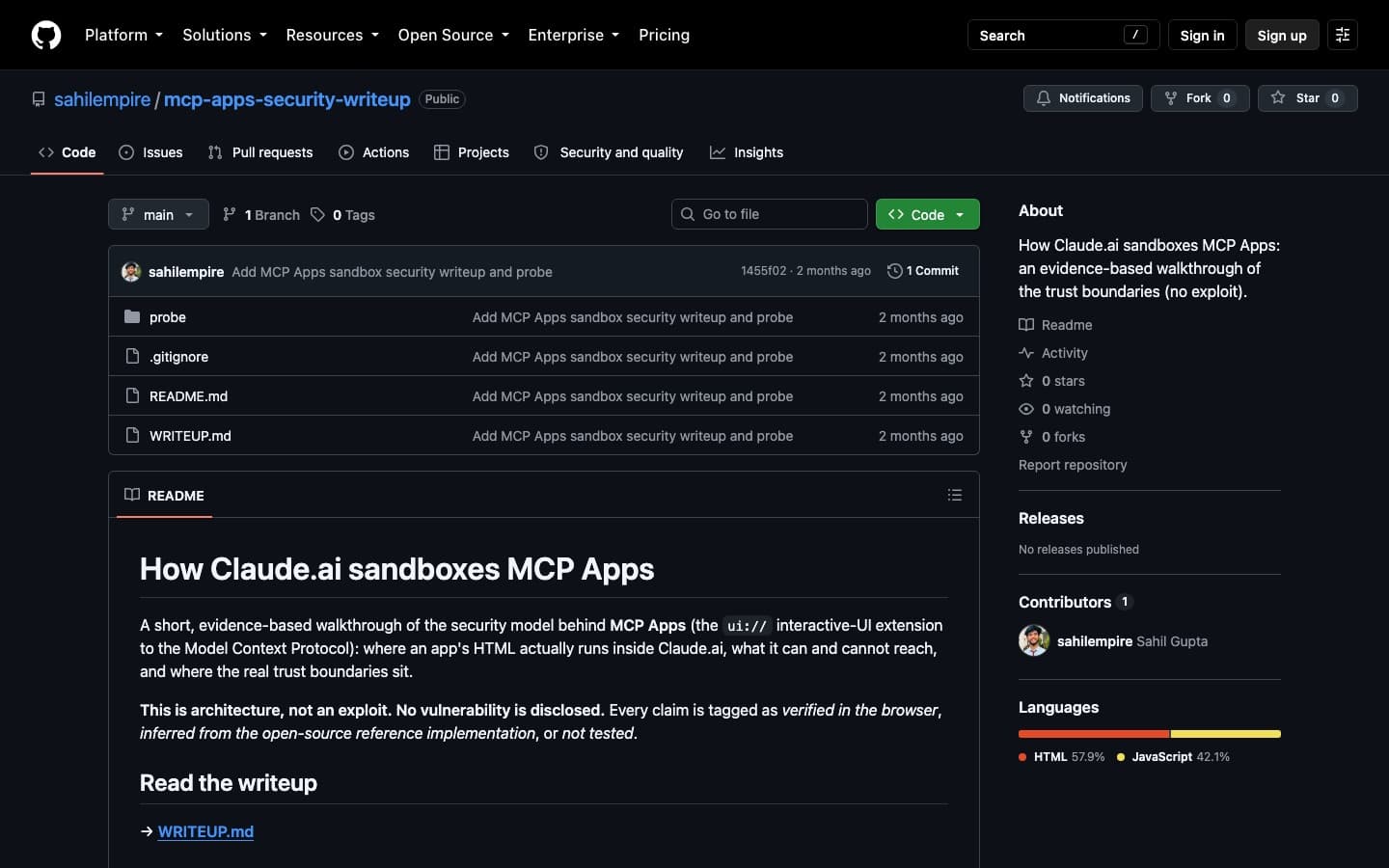This screenshot has width=1389, height=868.
Task: Open the probe folder
Action: pyautogui.click(x=168, y=317)
